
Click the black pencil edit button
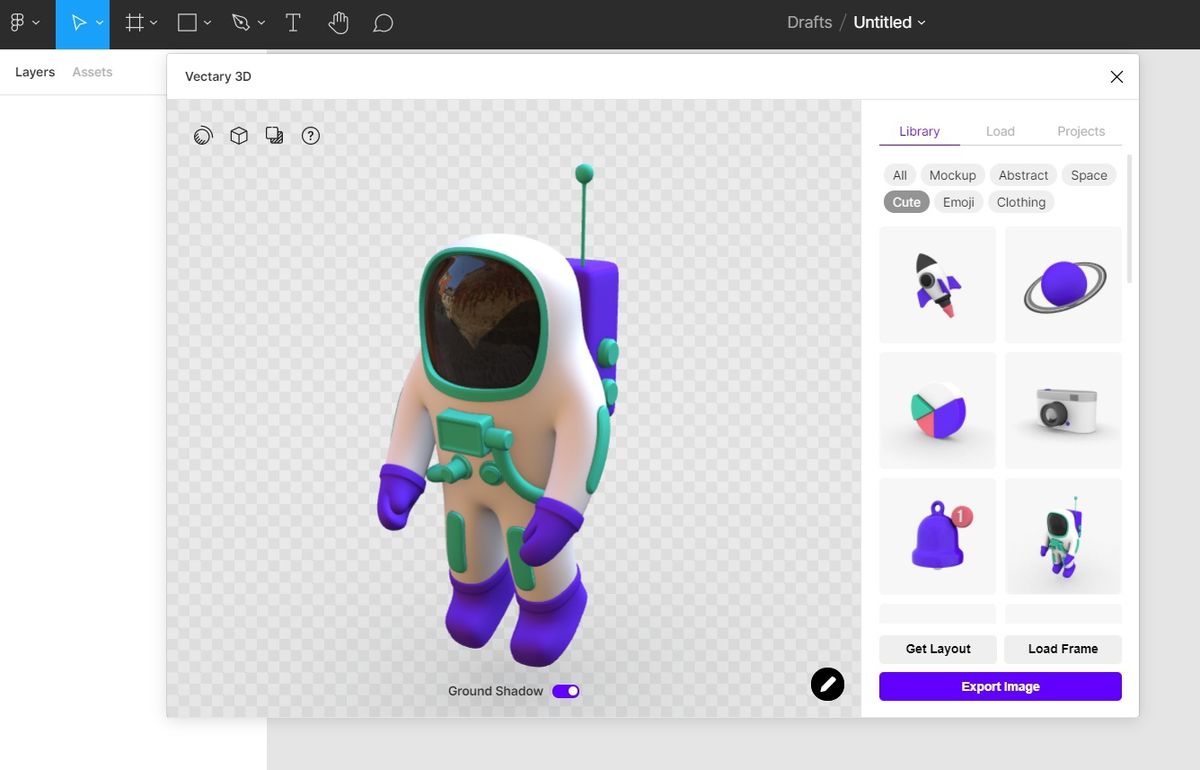(x=828, y=684)
